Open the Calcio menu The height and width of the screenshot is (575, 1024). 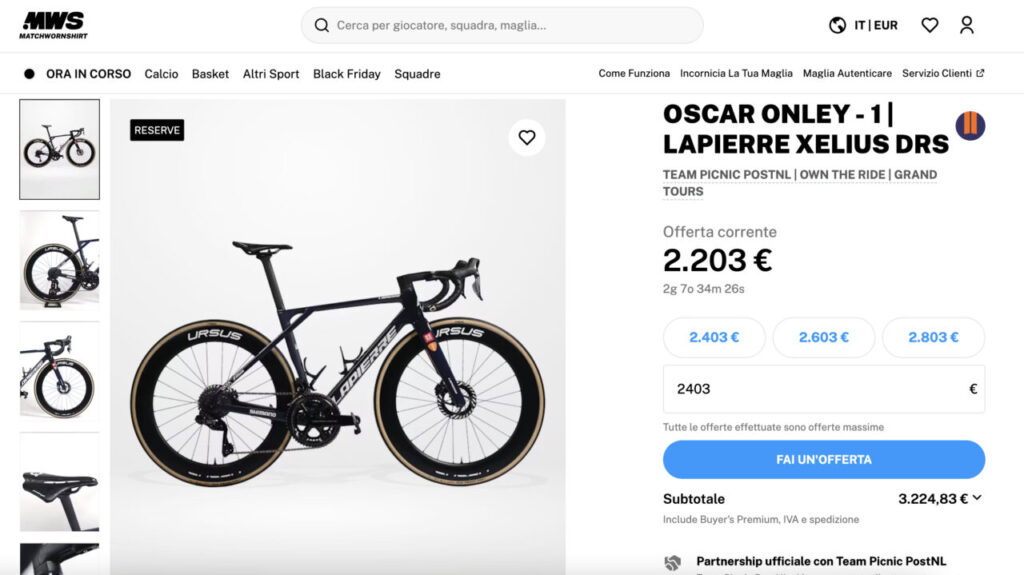pos(161,74)
